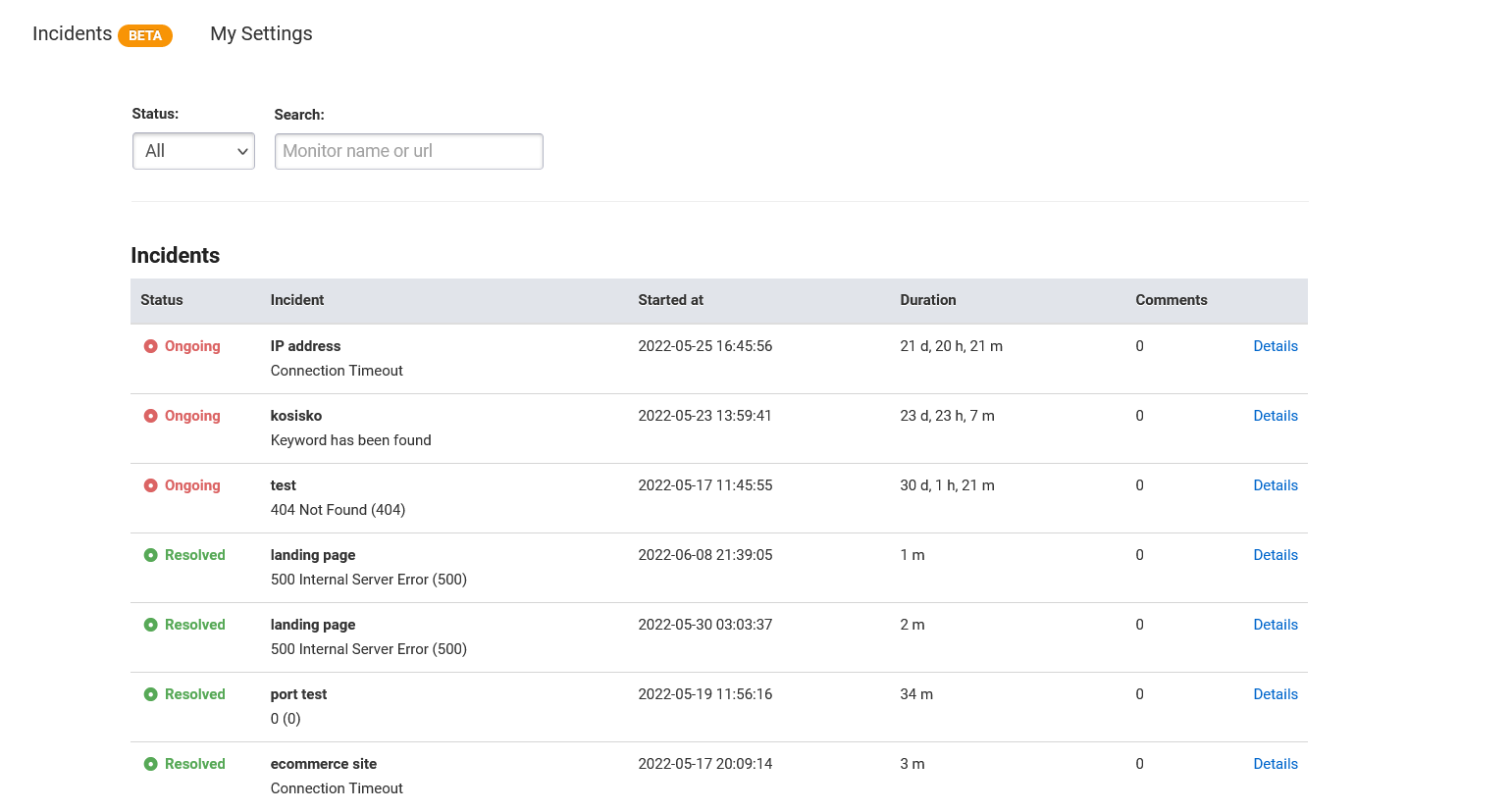Click the Comments column header
This screenshot has height=811, width=1512.
click(x=1172, y=300)
